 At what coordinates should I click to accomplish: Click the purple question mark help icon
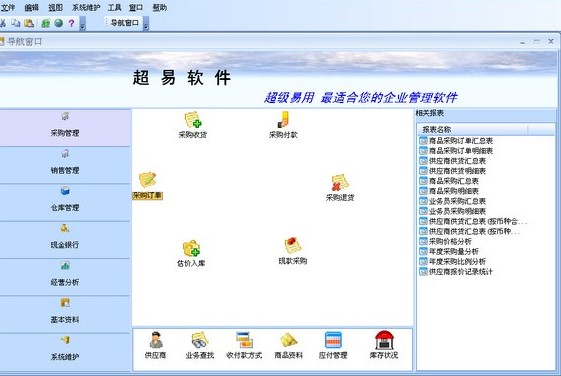tap(72, 23)
